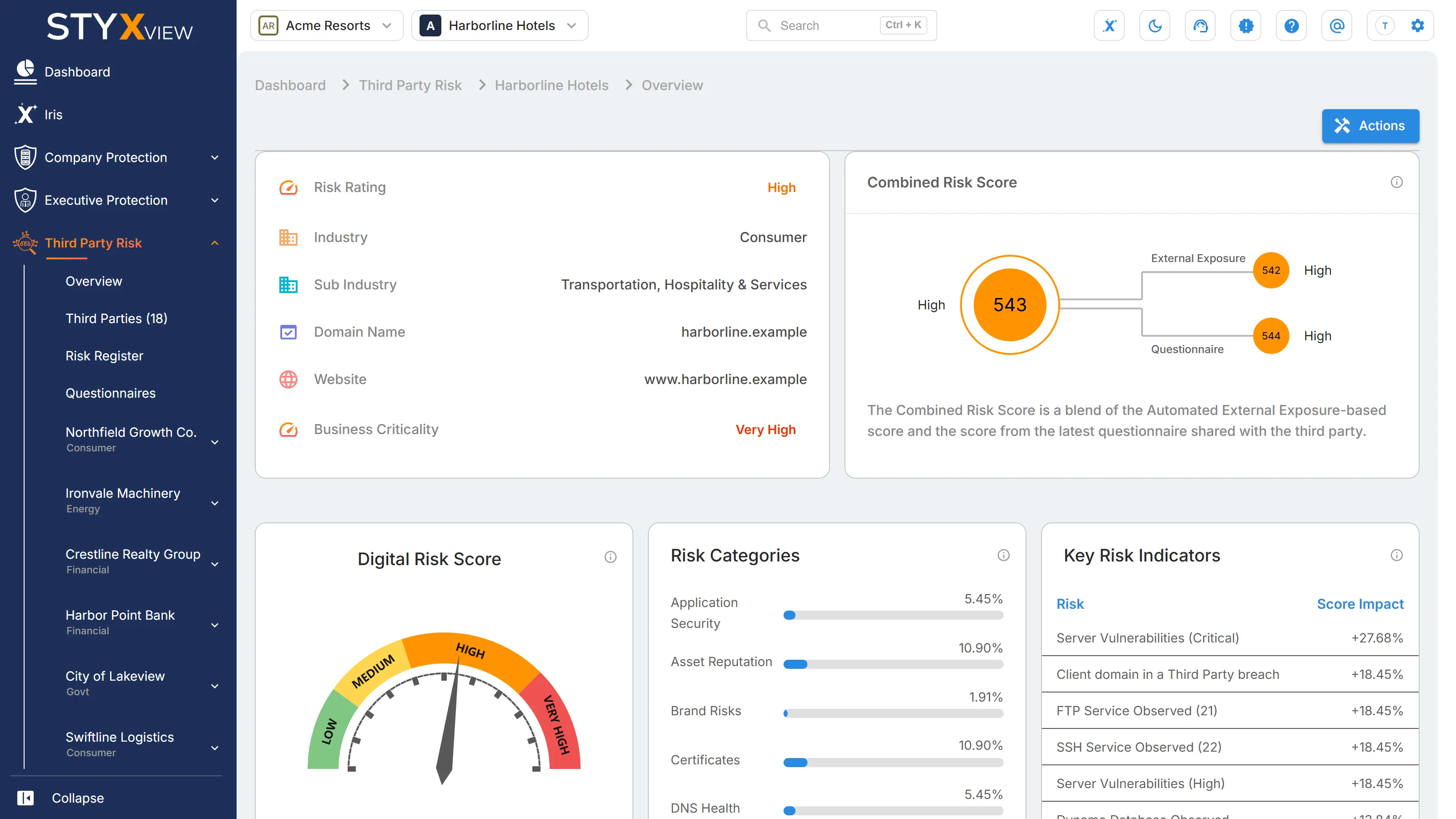Open the Risk Register page

(x=105, y=355)
